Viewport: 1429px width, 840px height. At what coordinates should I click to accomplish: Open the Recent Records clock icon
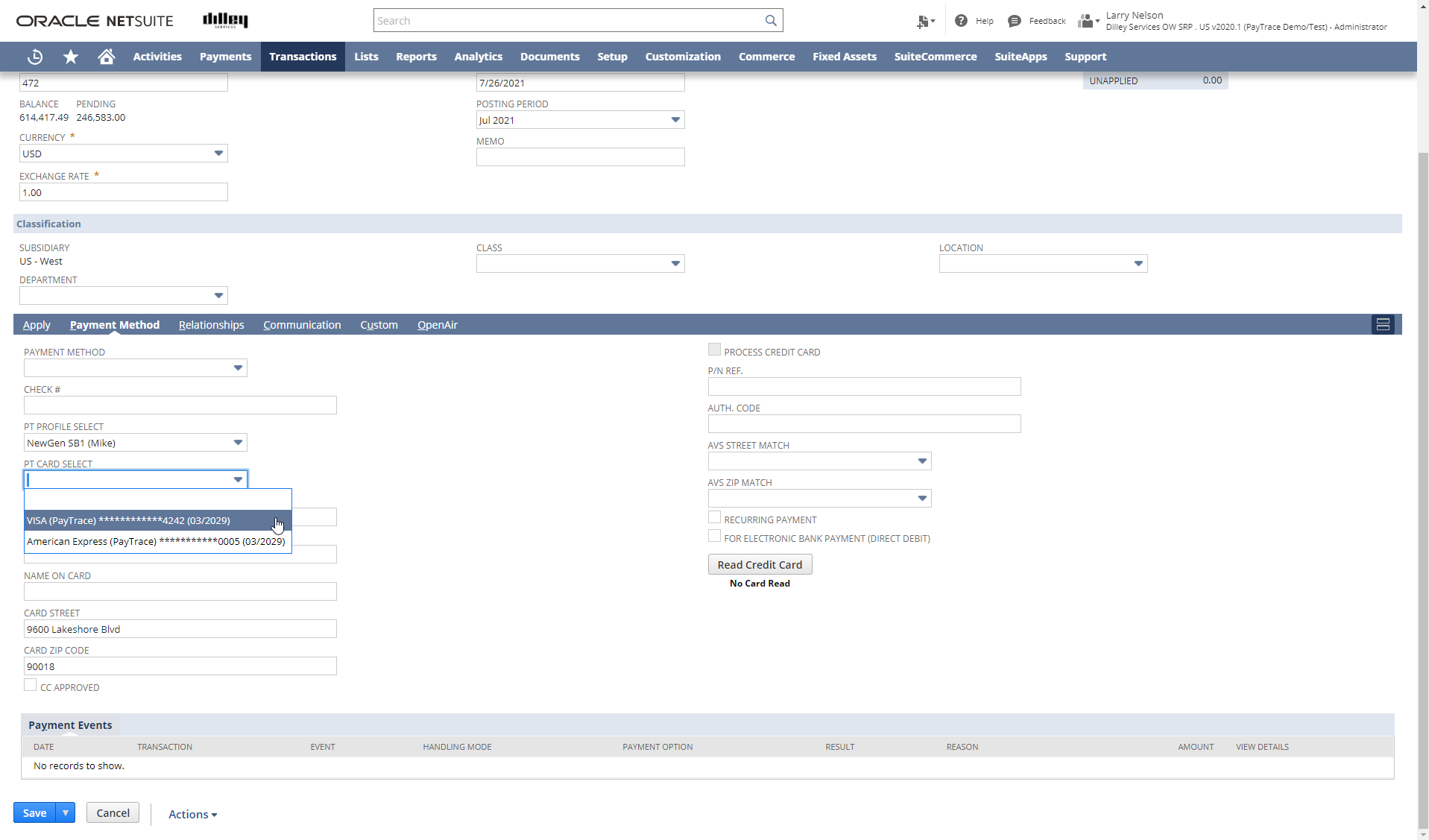coord(35,57)
